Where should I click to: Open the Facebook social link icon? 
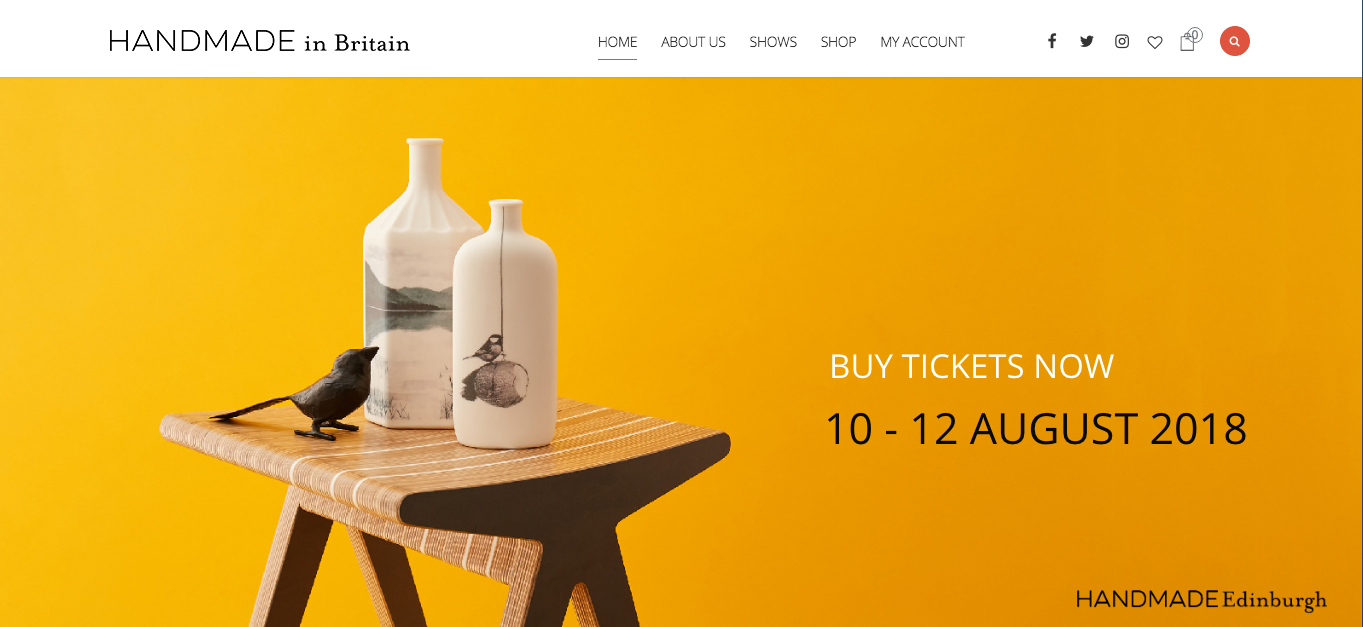pyautogui.click(x=1051, y=41)
